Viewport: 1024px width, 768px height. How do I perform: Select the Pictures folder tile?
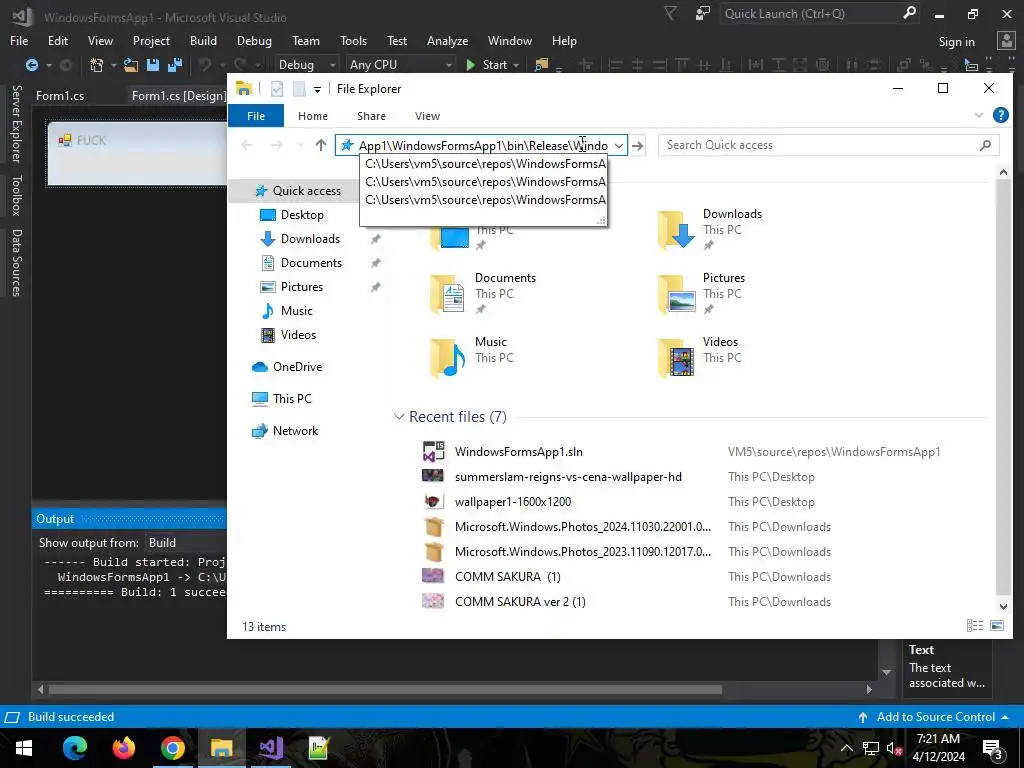point(701,293)
